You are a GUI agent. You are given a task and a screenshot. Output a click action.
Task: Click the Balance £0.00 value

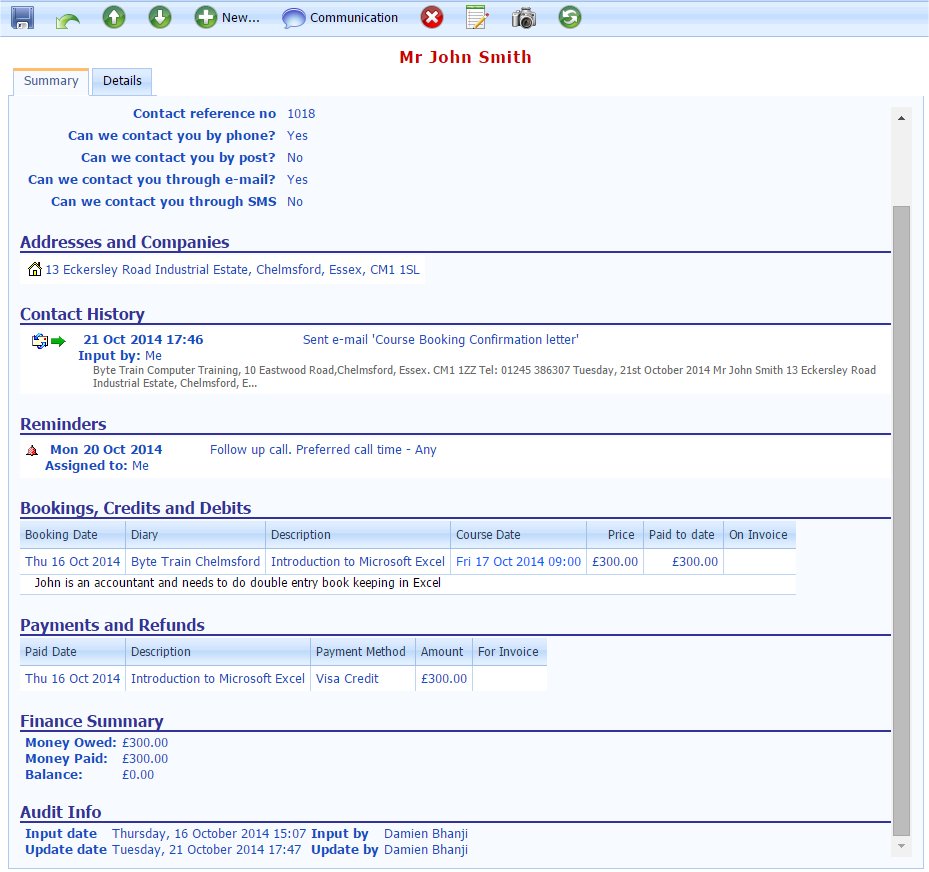coord(138,775)
